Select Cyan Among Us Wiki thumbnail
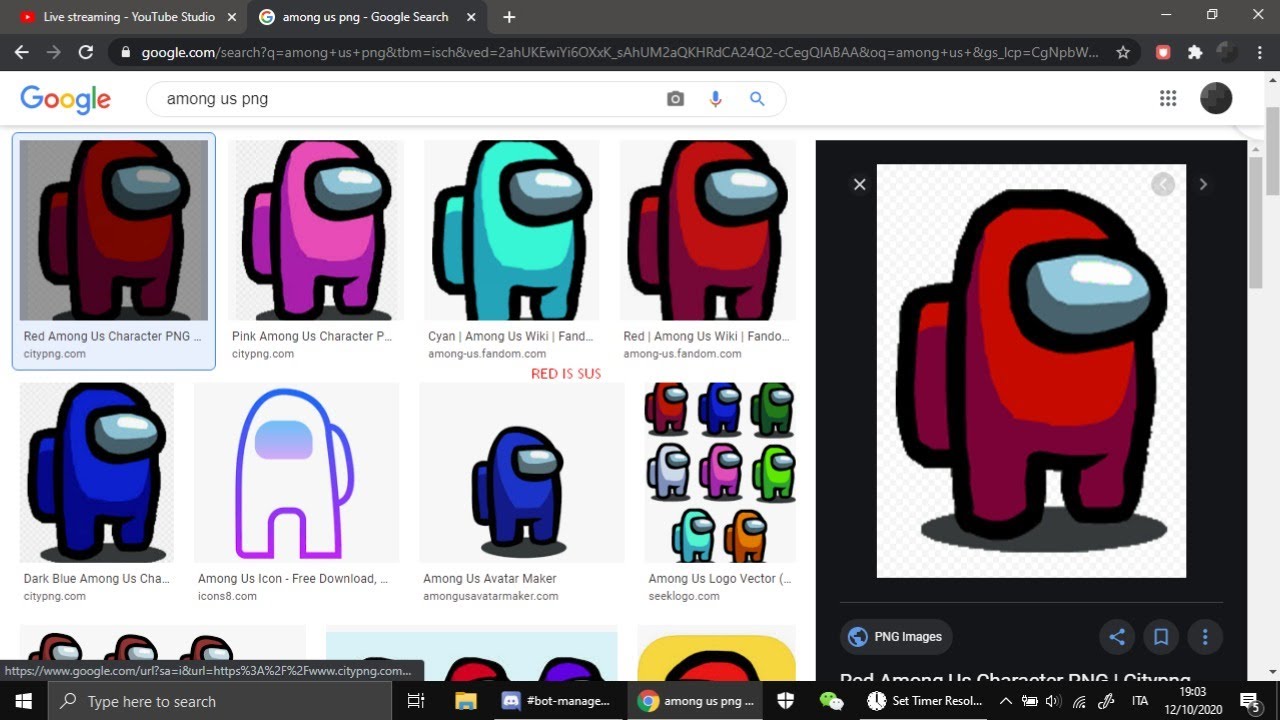 pos(511,230)
